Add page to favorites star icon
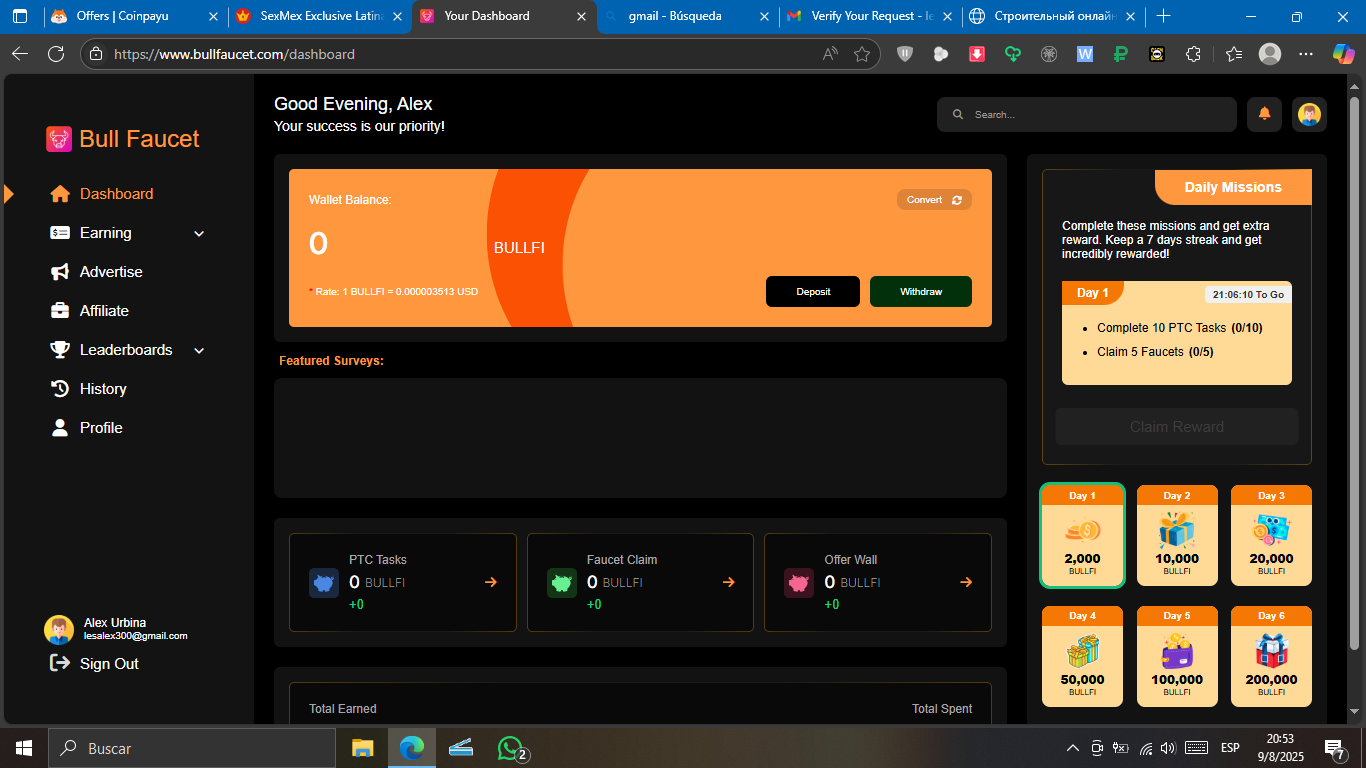1366x768 pixels. click(862, 54)
